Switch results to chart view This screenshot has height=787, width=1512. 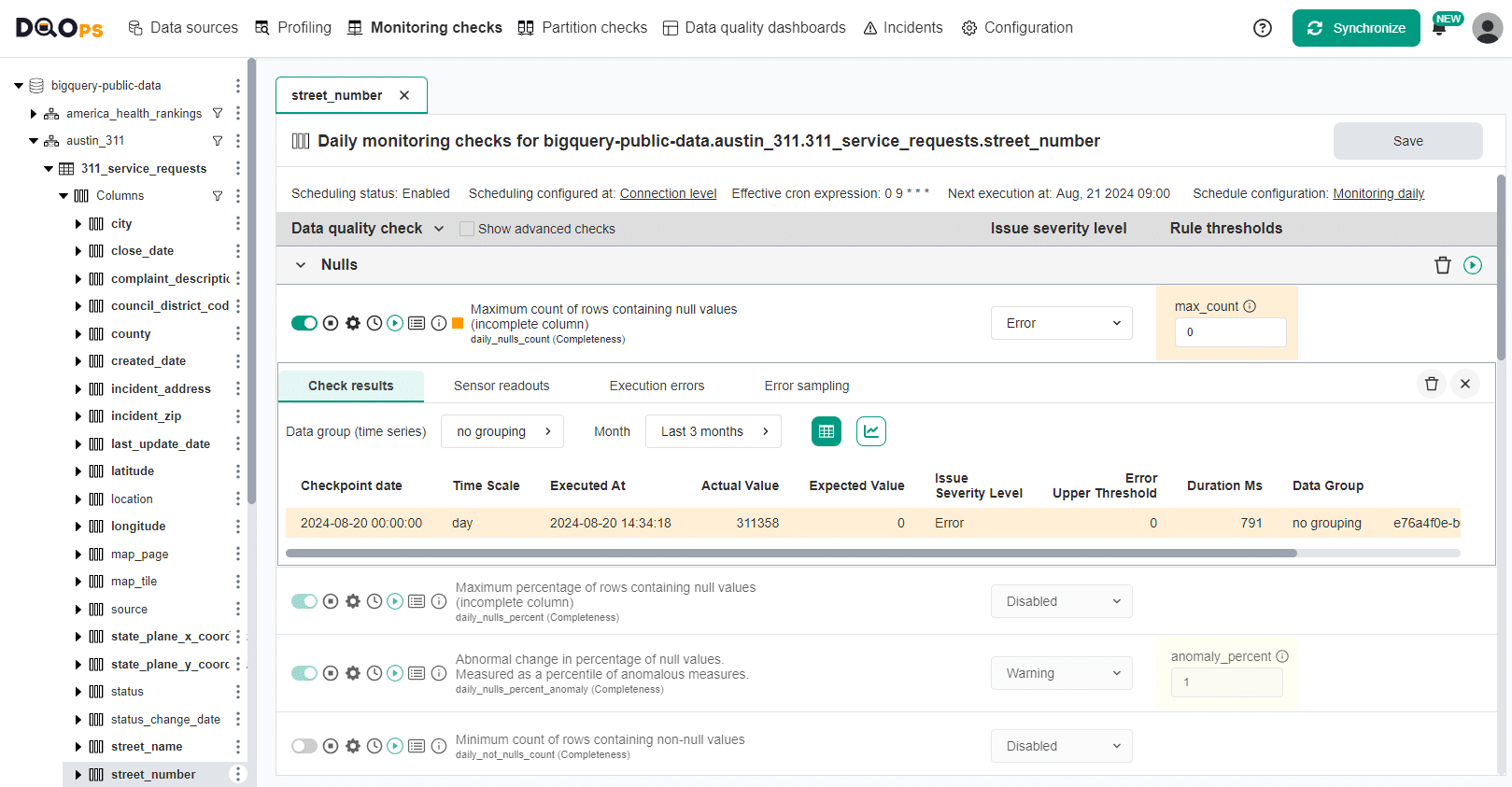[x=871, y=431]
